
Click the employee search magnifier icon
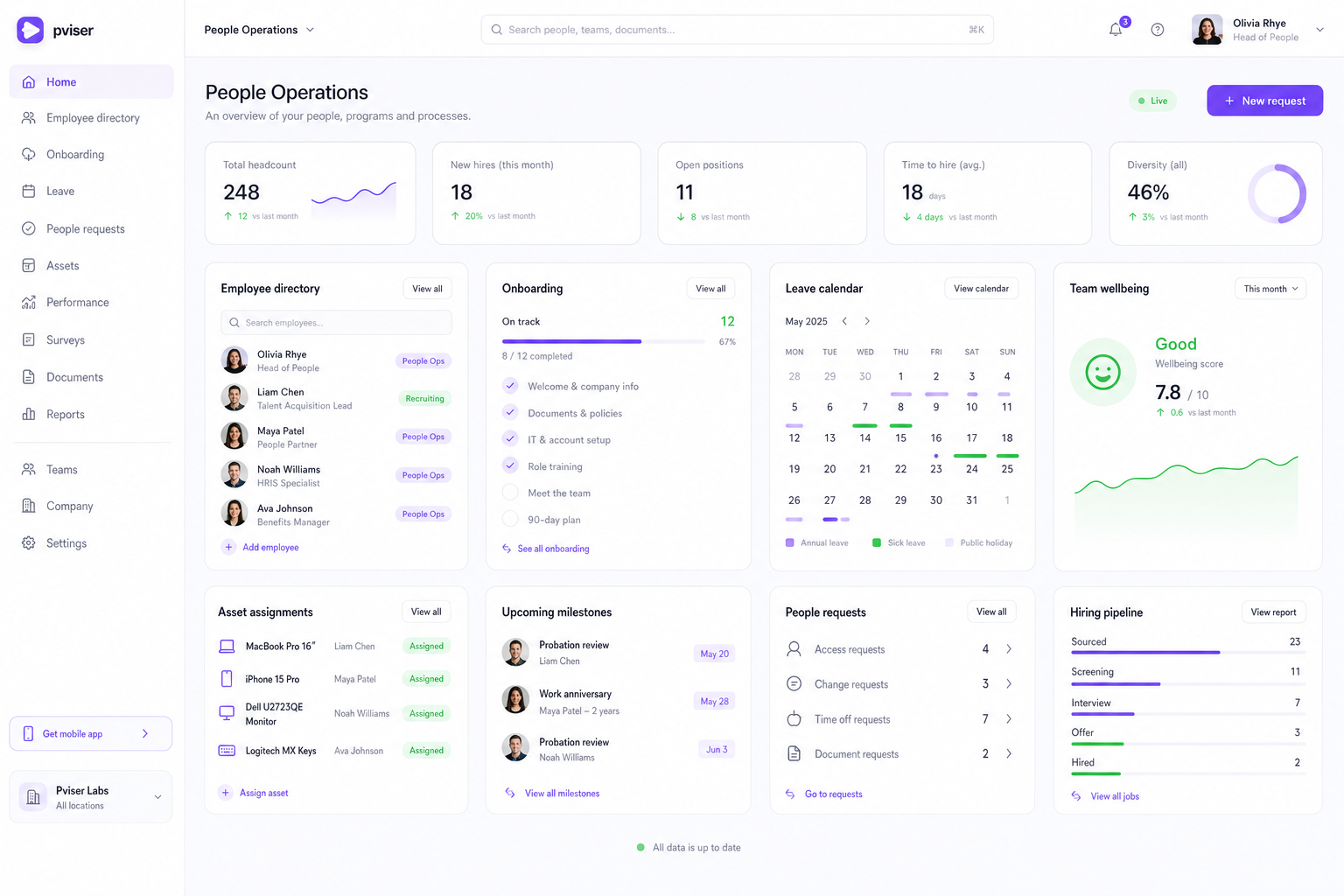[234, 323]
